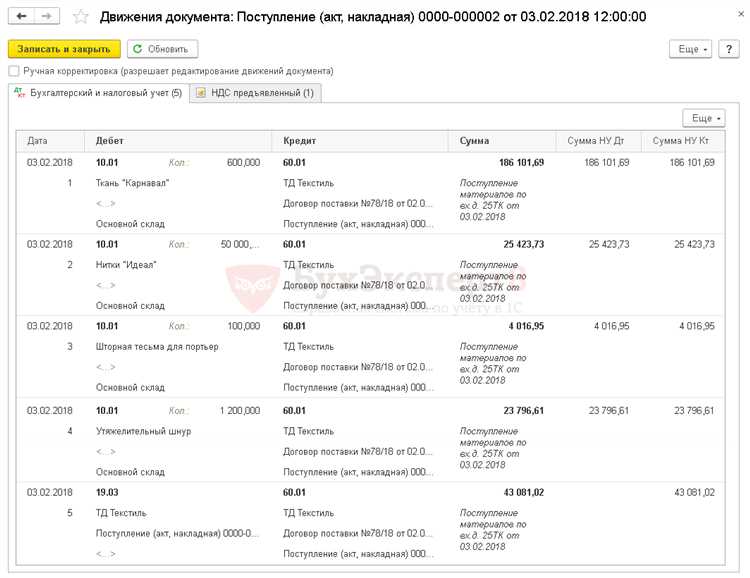This screenshot has width=750, height=578.
Task: Click the 43 081,02 Сумма НУ Кт cell
Action: (x=694, y=492)
